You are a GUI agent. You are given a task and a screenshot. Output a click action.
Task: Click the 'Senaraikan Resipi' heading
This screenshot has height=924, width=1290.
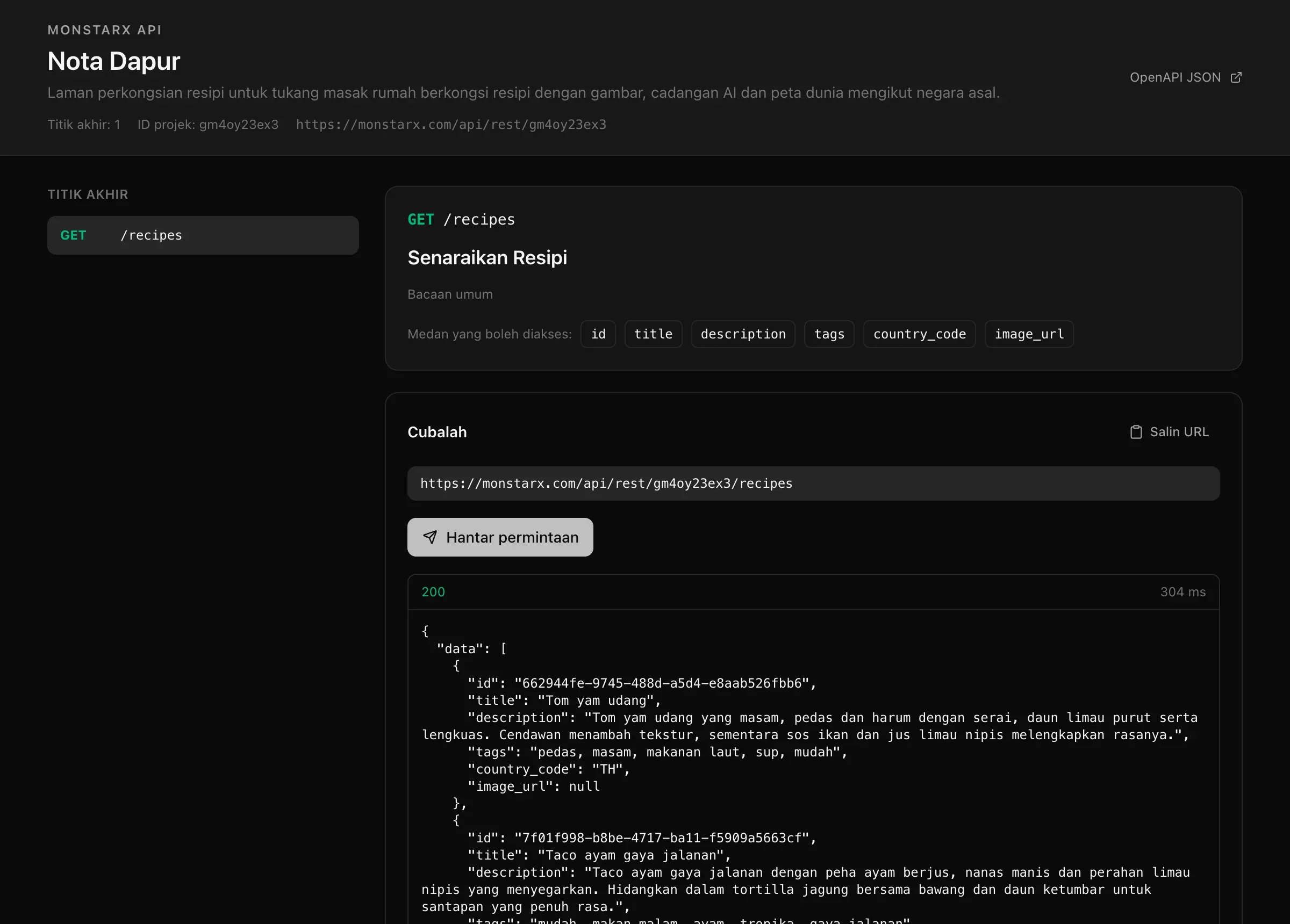(488, 257)
